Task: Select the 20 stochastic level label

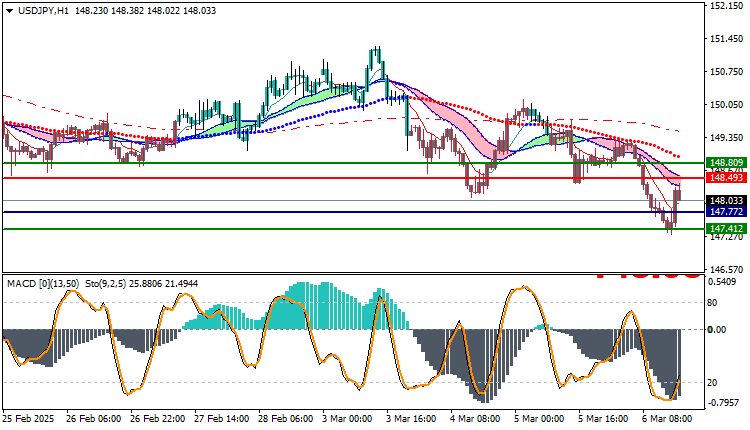Action: [x=712, y=383]
